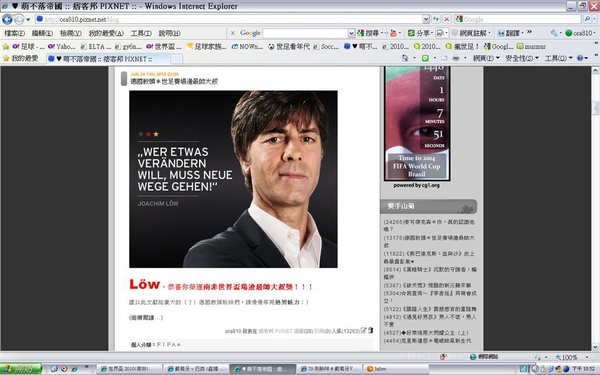Open the ELTA bookmark

click(95, 46)
